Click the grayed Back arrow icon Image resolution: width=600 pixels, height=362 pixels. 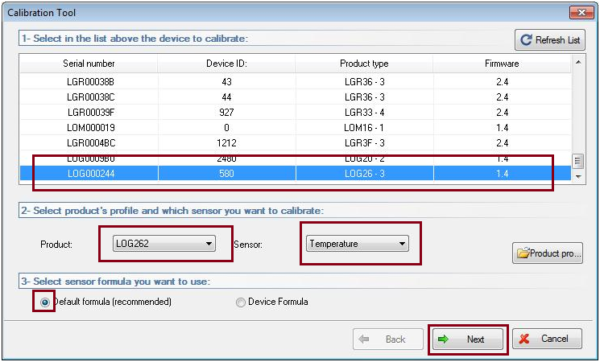click(x=364, y=339)
